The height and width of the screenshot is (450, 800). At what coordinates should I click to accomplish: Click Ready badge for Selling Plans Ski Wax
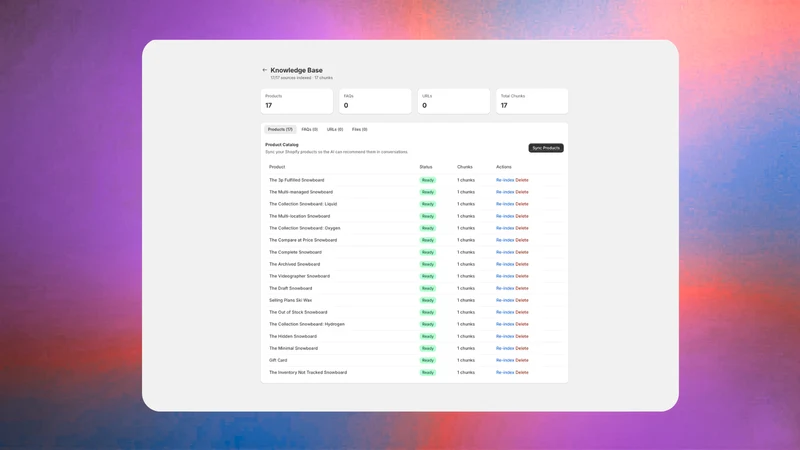(428, 300)
